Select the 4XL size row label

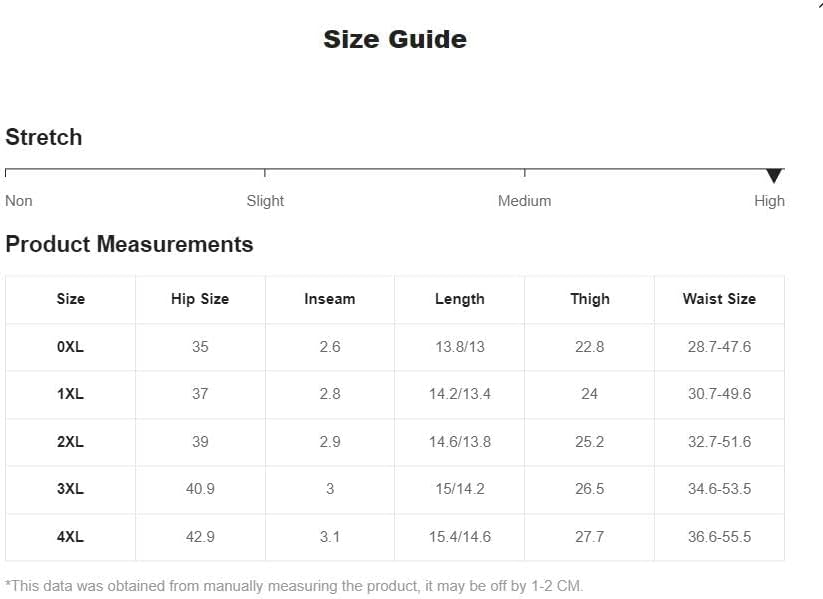coord(71,537)
